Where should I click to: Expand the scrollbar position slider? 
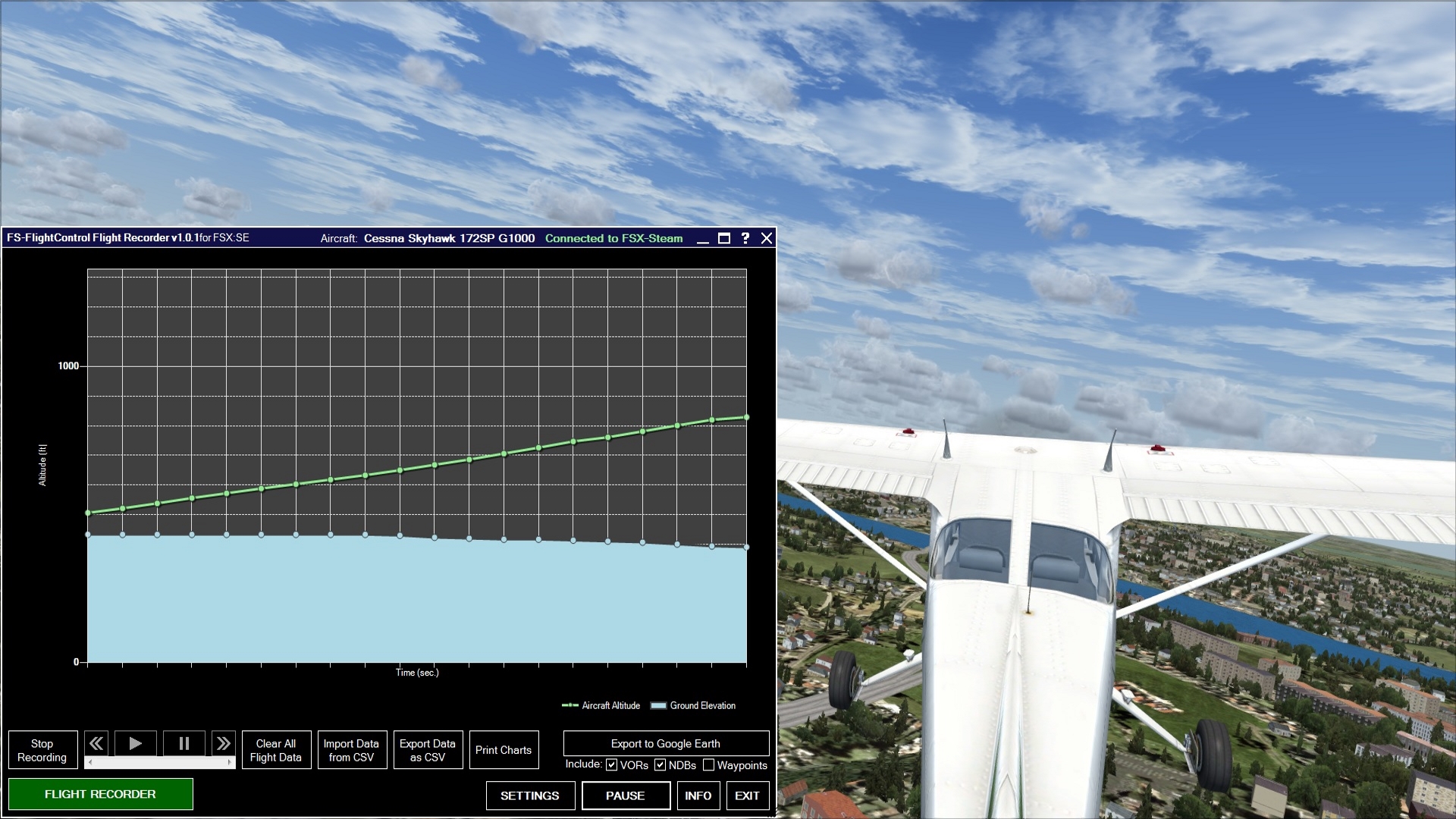click(159, 763)
